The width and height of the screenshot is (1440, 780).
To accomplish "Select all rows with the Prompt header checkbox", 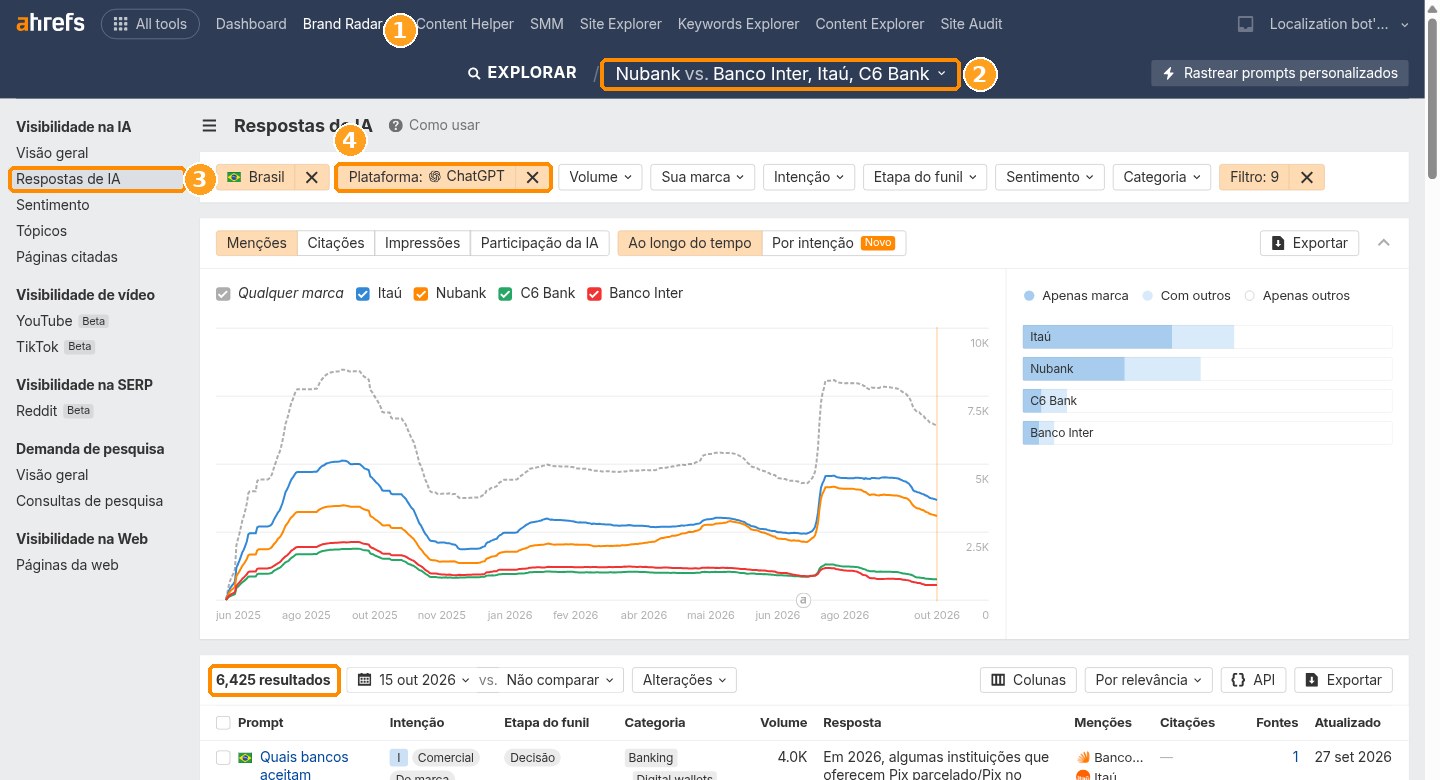I will pyautogui.click(x=223, y=722).
